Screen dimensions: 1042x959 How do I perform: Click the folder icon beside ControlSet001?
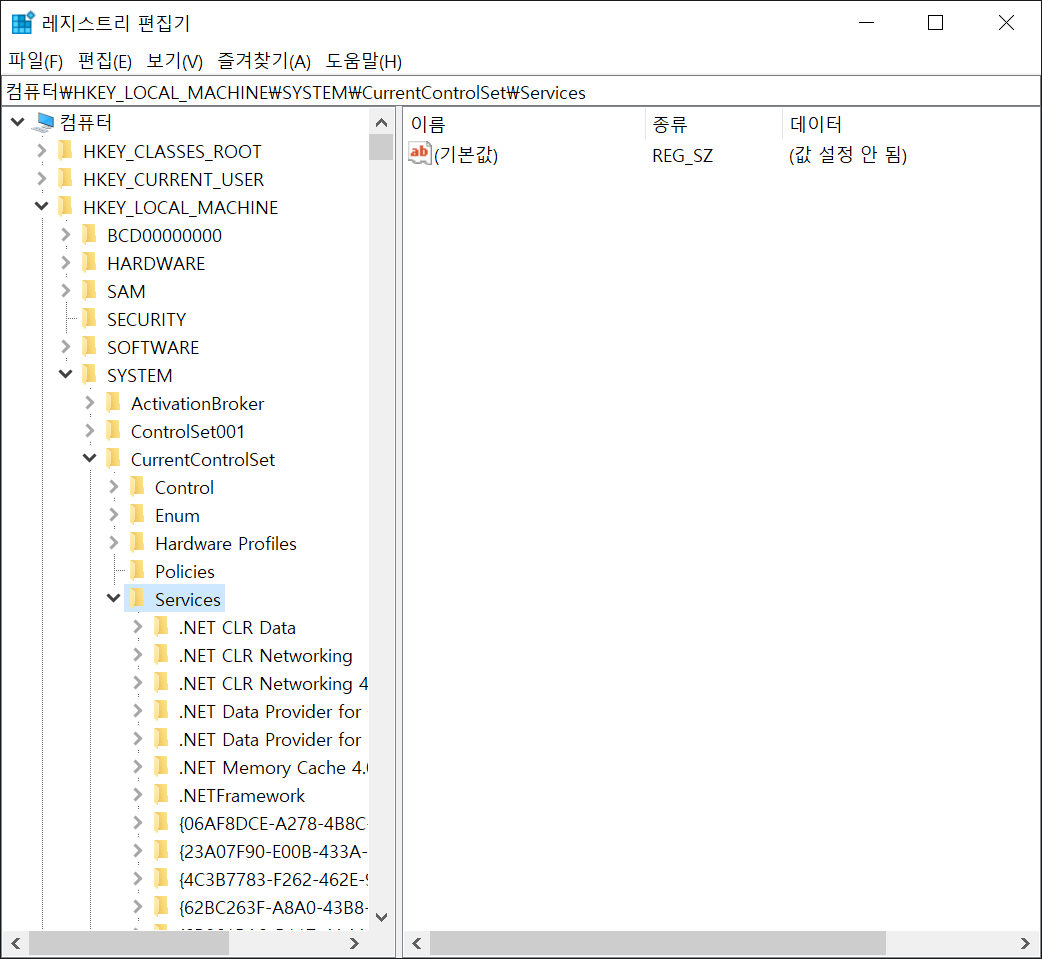click(x=114, y=431)
